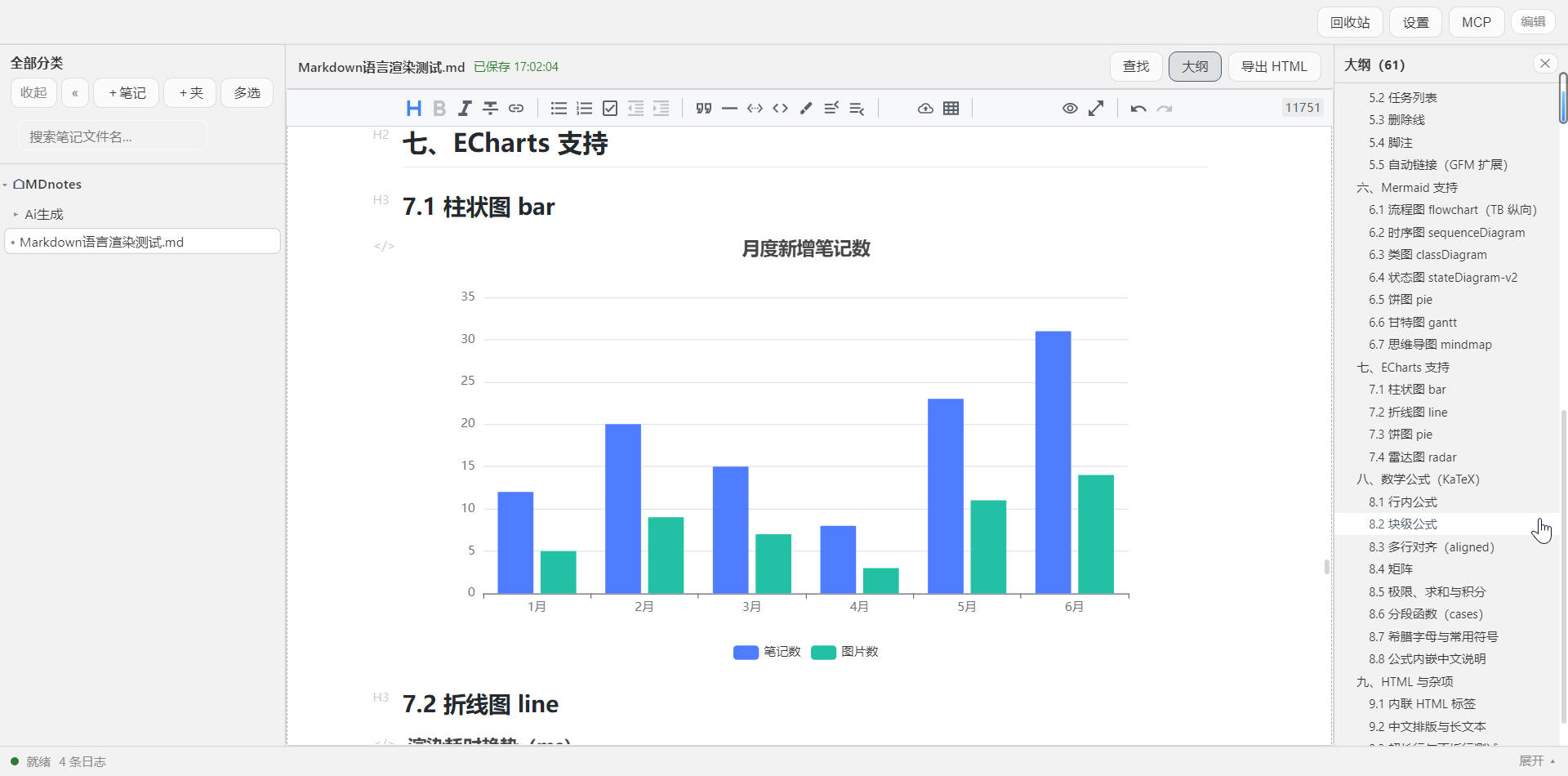The height and width of the screenshot is (776, 1568).
Task: Click the cloud upload icon
Action: tap(925, 108)
